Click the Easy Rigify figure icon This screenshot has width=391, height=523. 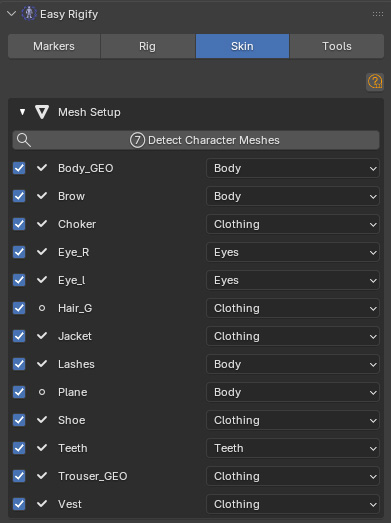tap(29, 14)
